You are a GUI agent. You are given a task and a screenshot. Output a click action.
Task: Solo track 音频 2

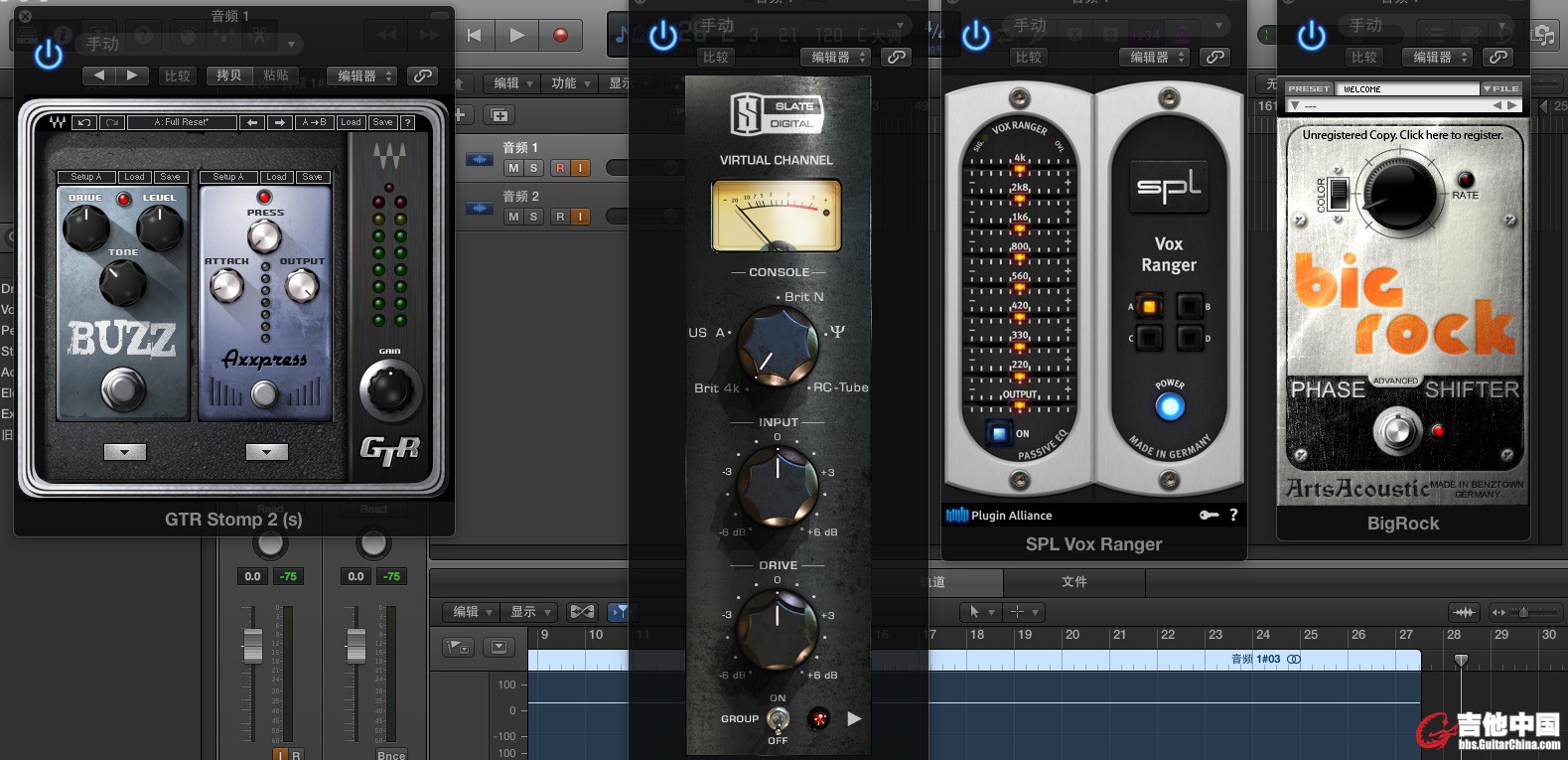click(533, 217)
